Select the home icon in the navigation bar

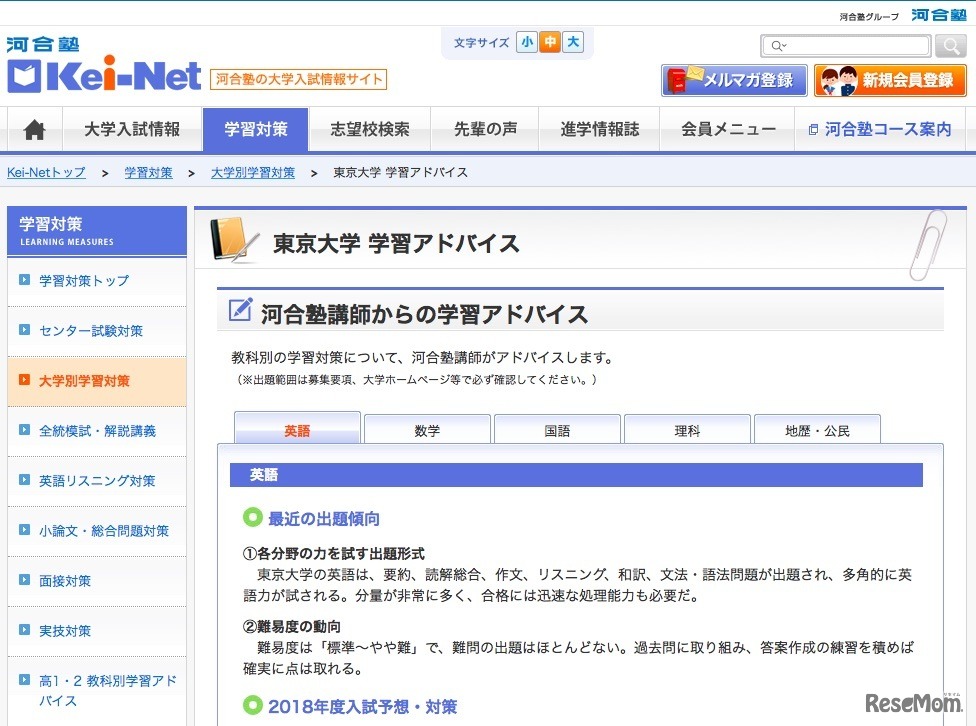tap(34, 129)
